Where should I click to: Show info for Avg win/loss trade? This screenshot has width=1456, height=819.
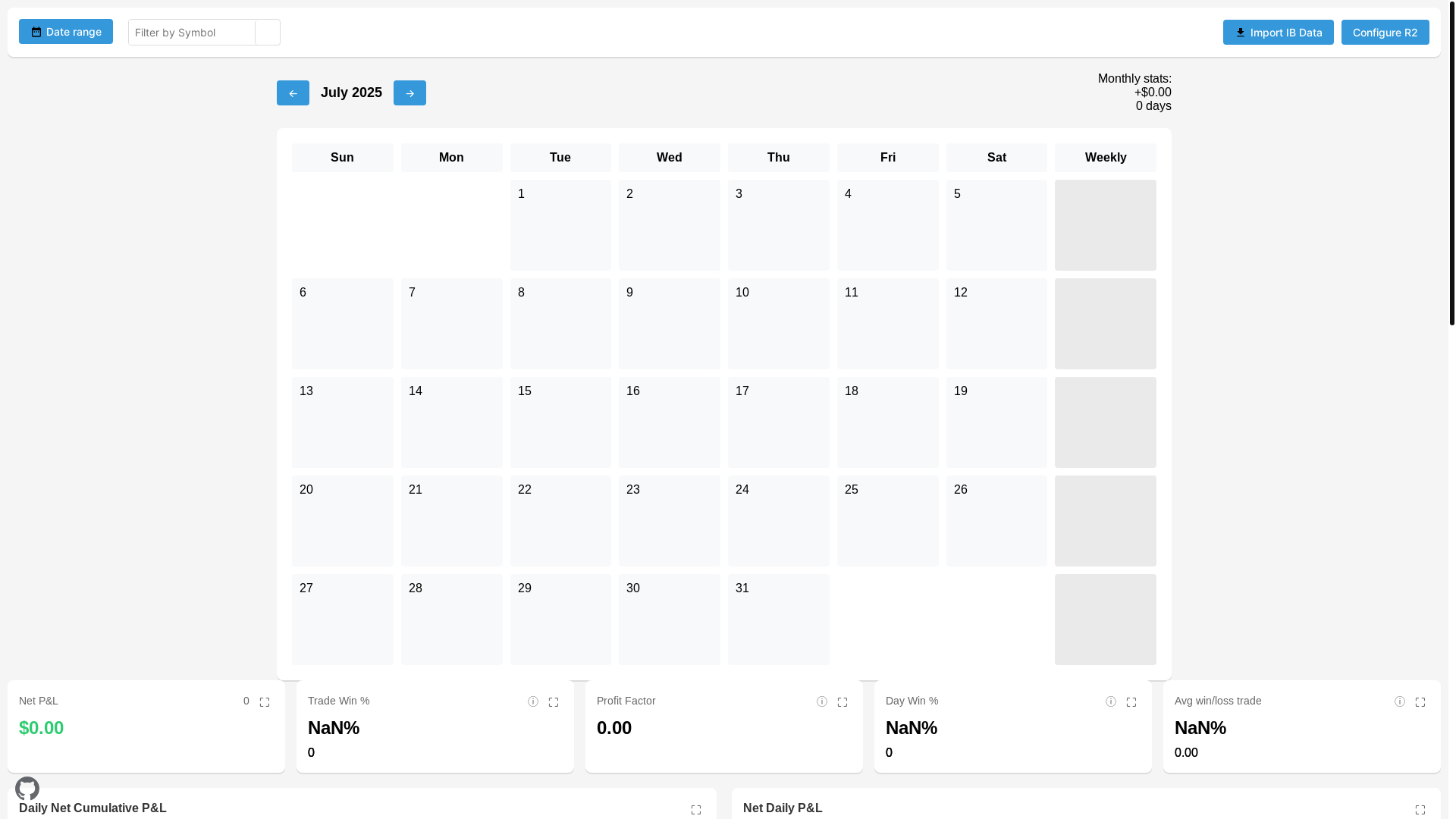(1400, 702)
